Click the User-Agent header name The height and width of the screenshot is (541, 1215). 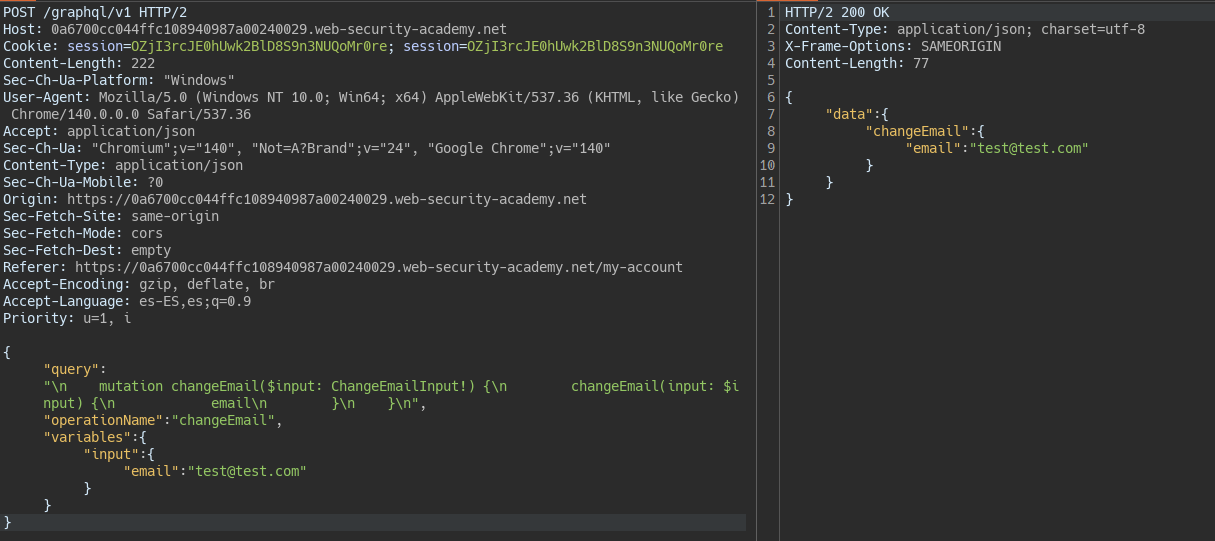[x=46, y=97]
